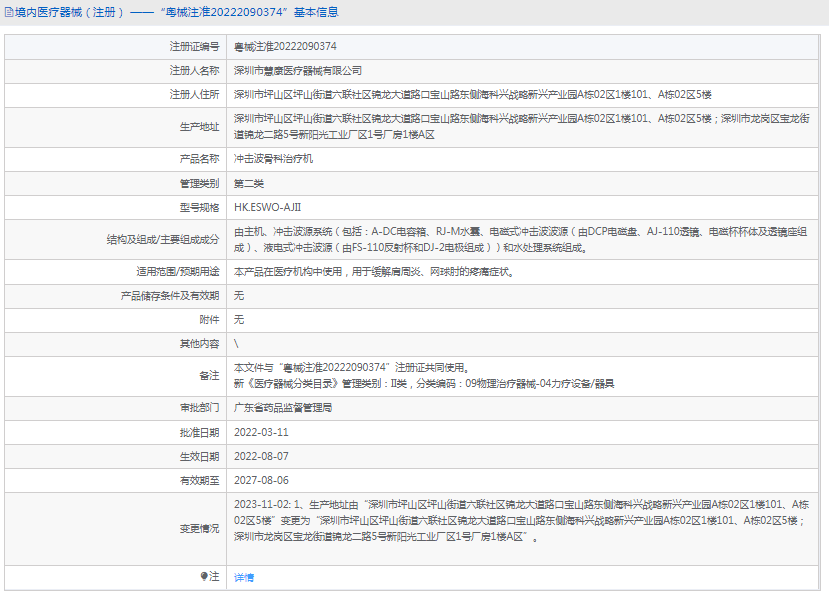The width and height of the screenshot is (829, 596).
Task: Click the 变更情况 label
Action: 199,528
